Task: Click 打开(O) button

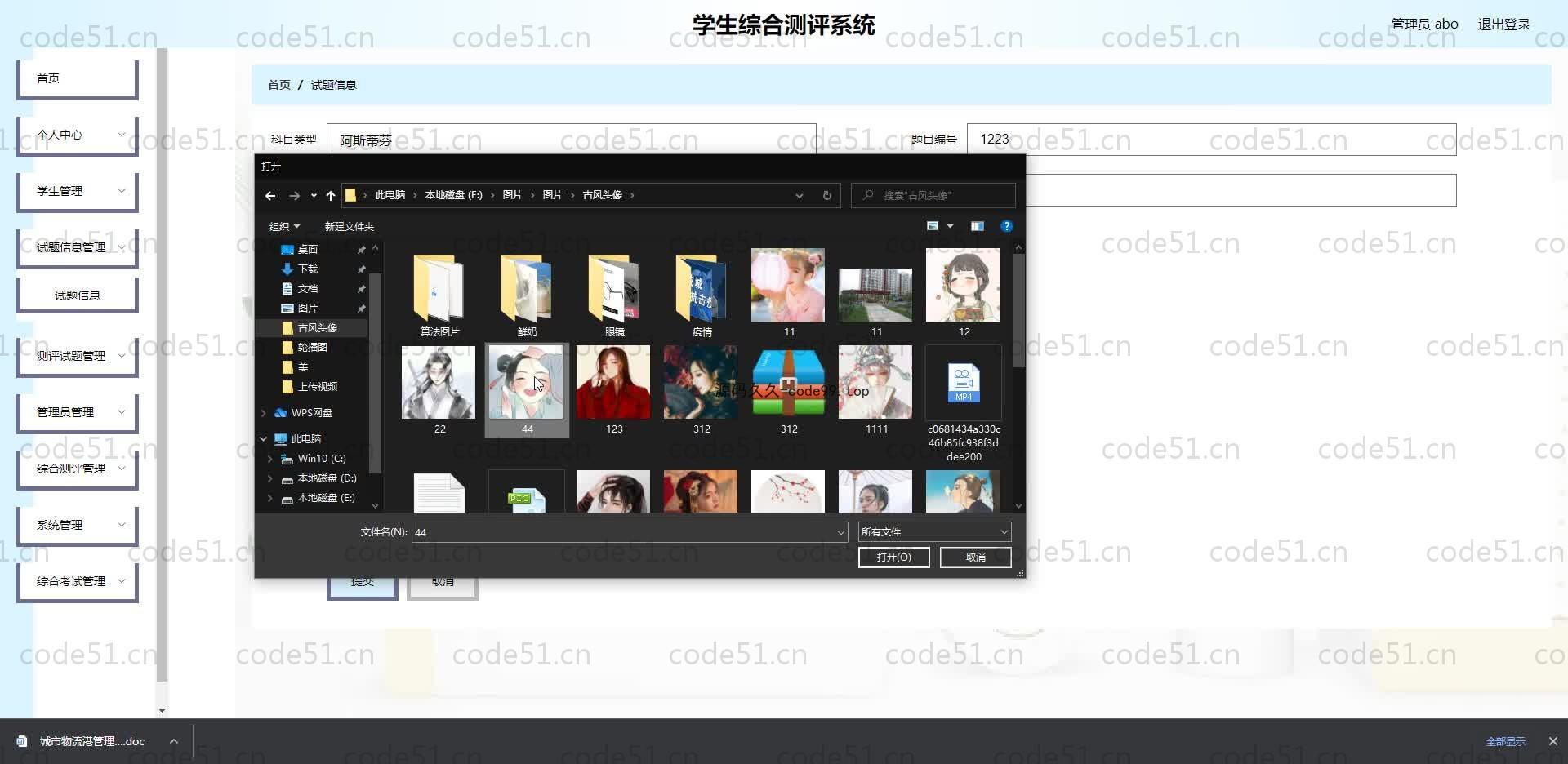Action: pos(893,557)
